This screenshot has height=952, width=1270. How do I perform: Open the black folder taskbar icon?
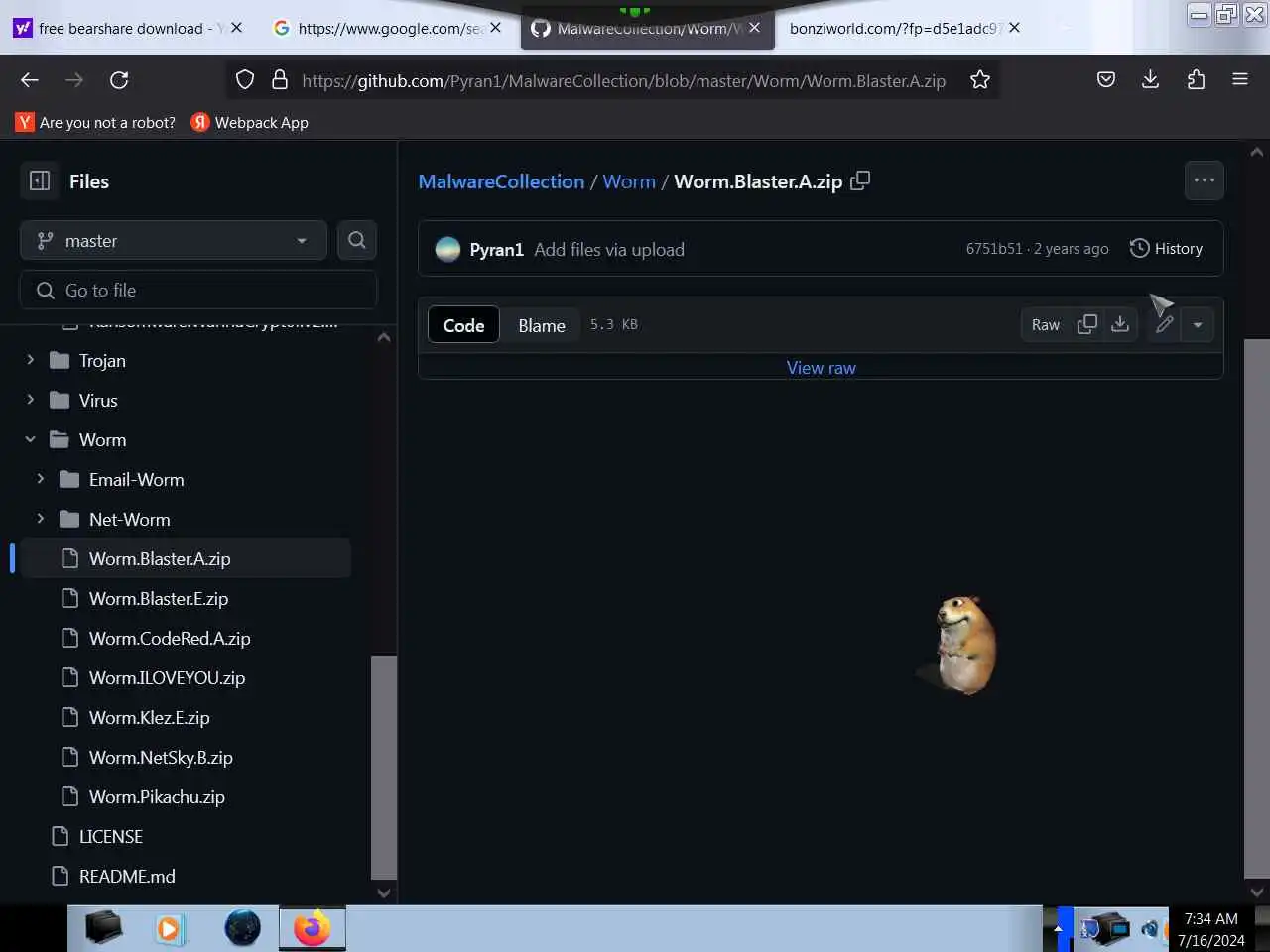[103, 928]
